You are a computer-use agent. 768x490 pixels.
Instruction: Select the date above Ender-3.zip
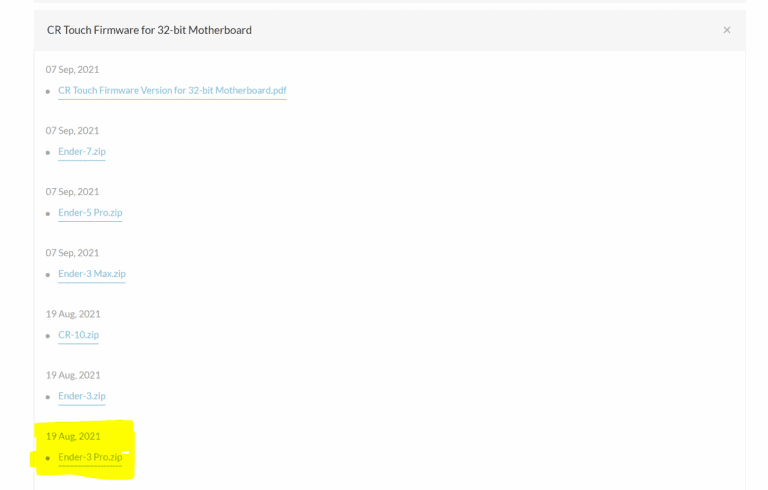[73, 375]
